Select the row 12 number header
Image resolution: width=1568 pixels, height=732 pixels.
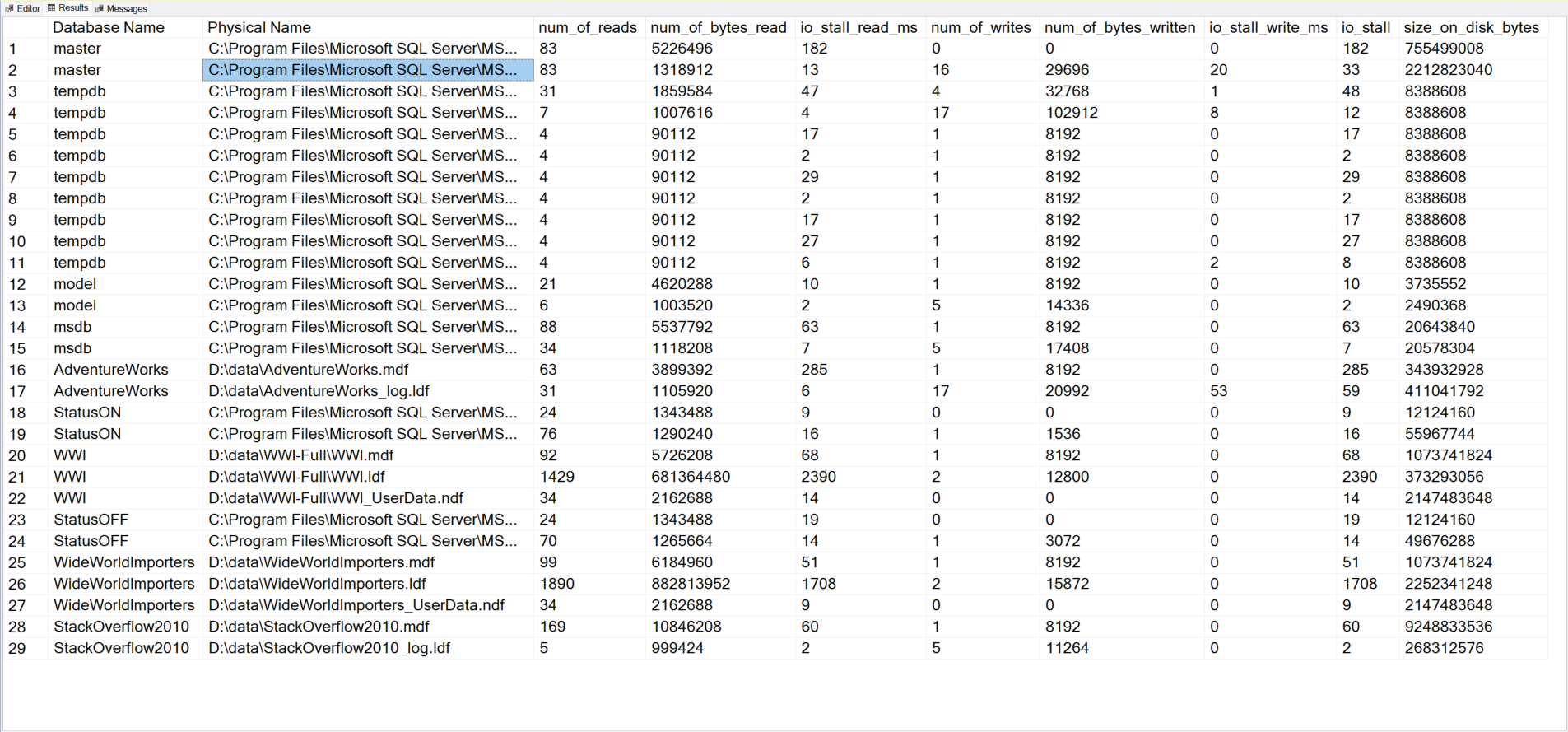[x=26, y=284]
